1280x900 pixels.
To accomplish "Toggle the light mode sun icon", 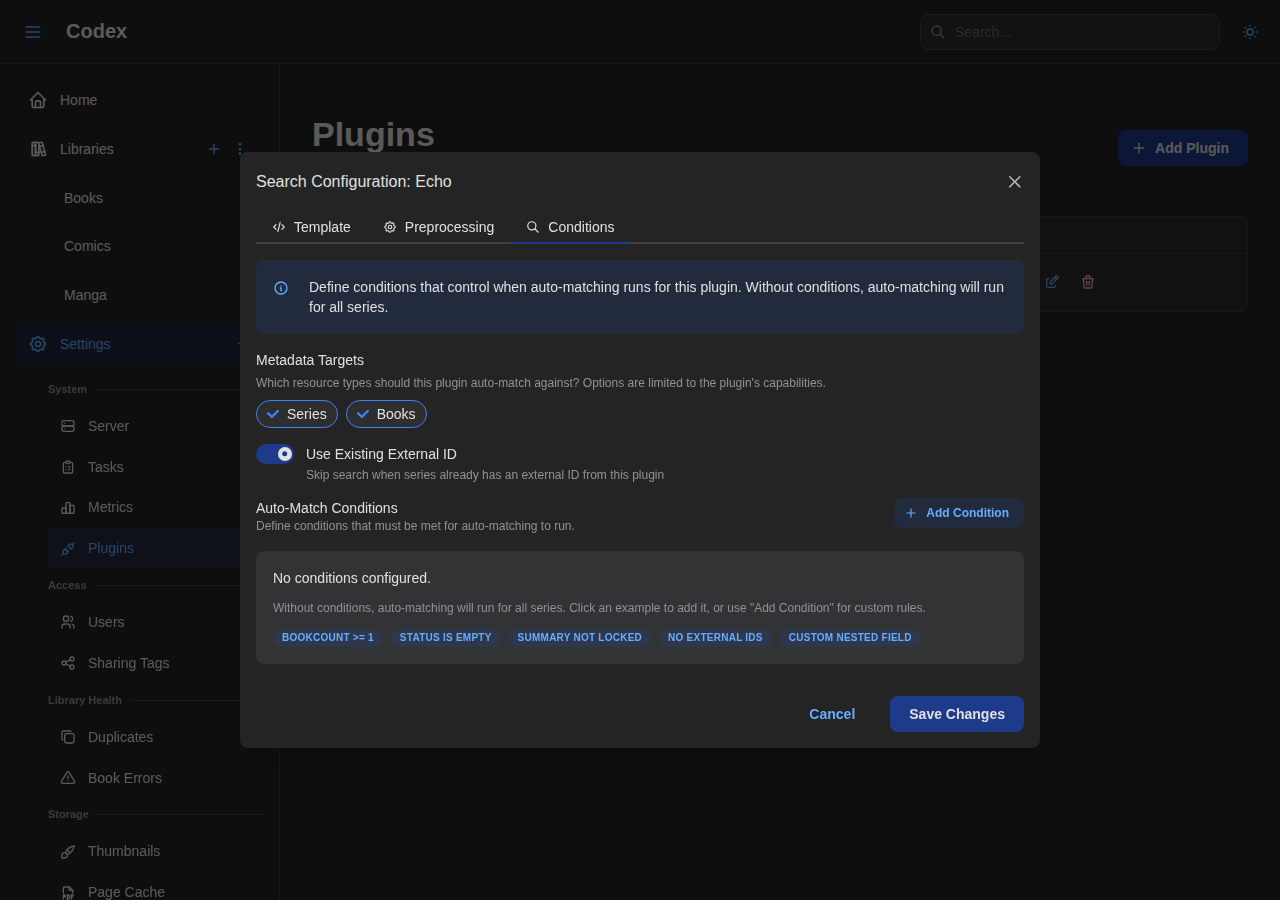I will pyautogui.click(x=1249, y=31).
